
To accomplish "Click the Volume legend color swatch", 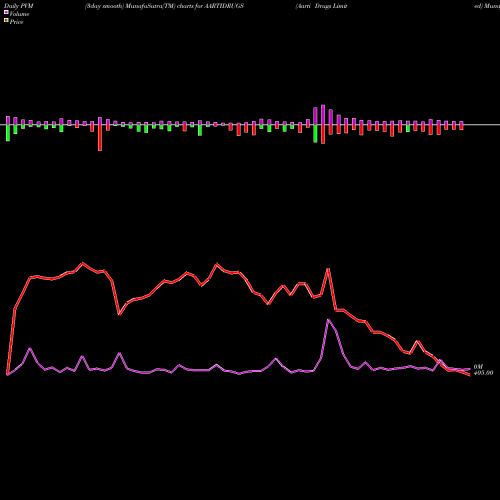I will pos(6,13).
